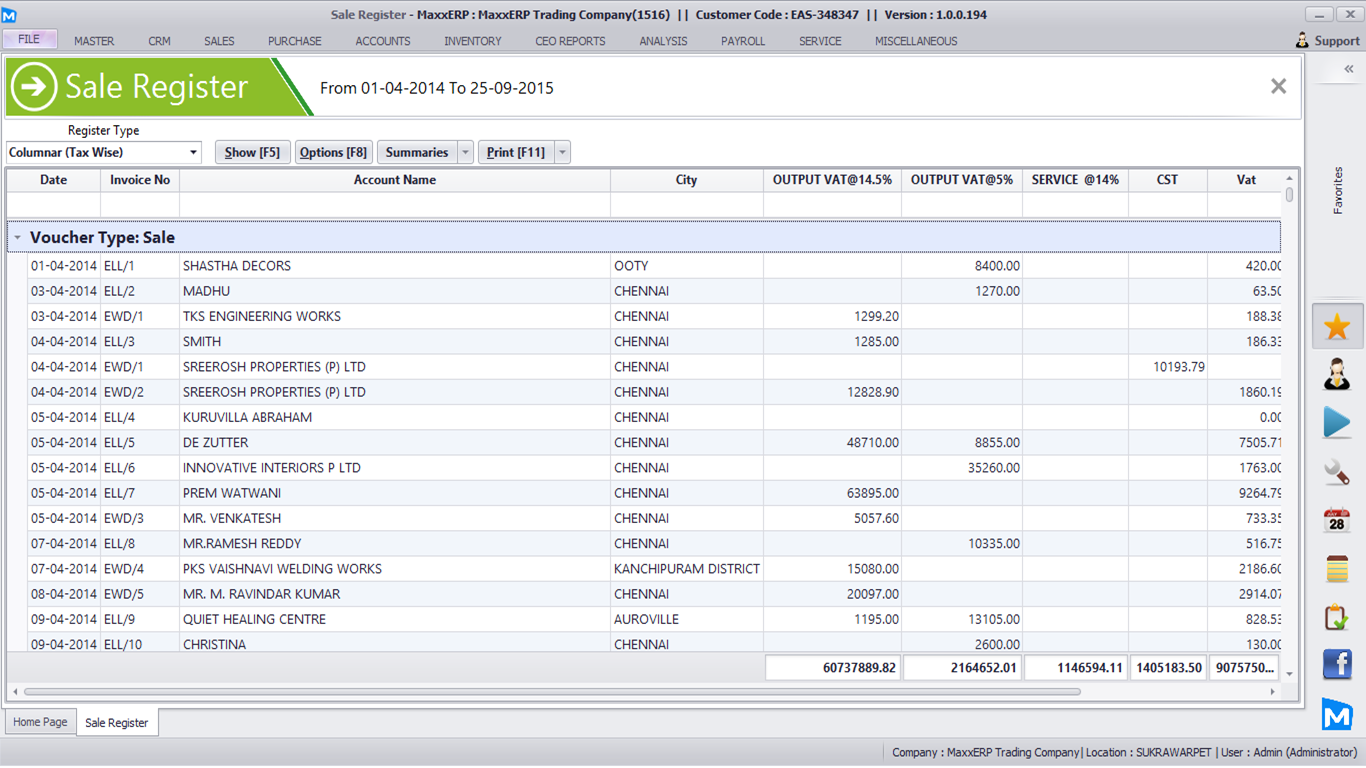Collapse the sidebar with double chevron
Viewport: 1366px width, 768px height.
(1348, 69)
